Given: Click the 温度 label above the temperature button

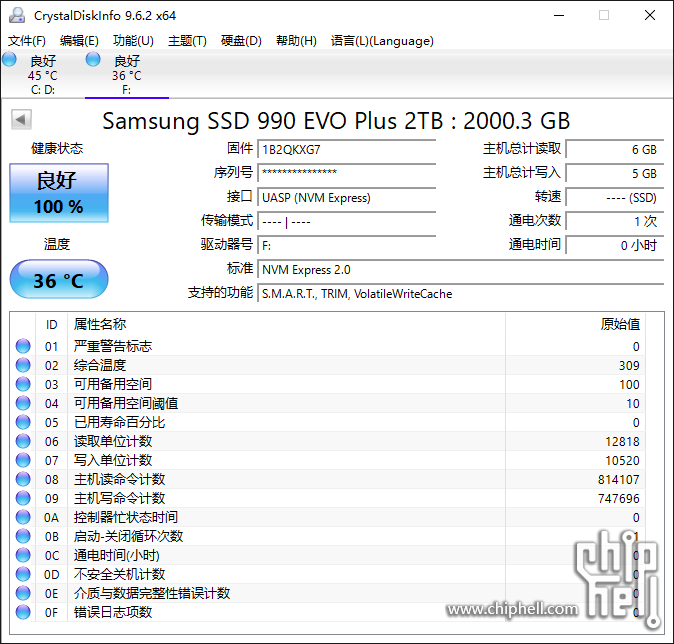Looking at the screenshot, I should pos(57,244).
